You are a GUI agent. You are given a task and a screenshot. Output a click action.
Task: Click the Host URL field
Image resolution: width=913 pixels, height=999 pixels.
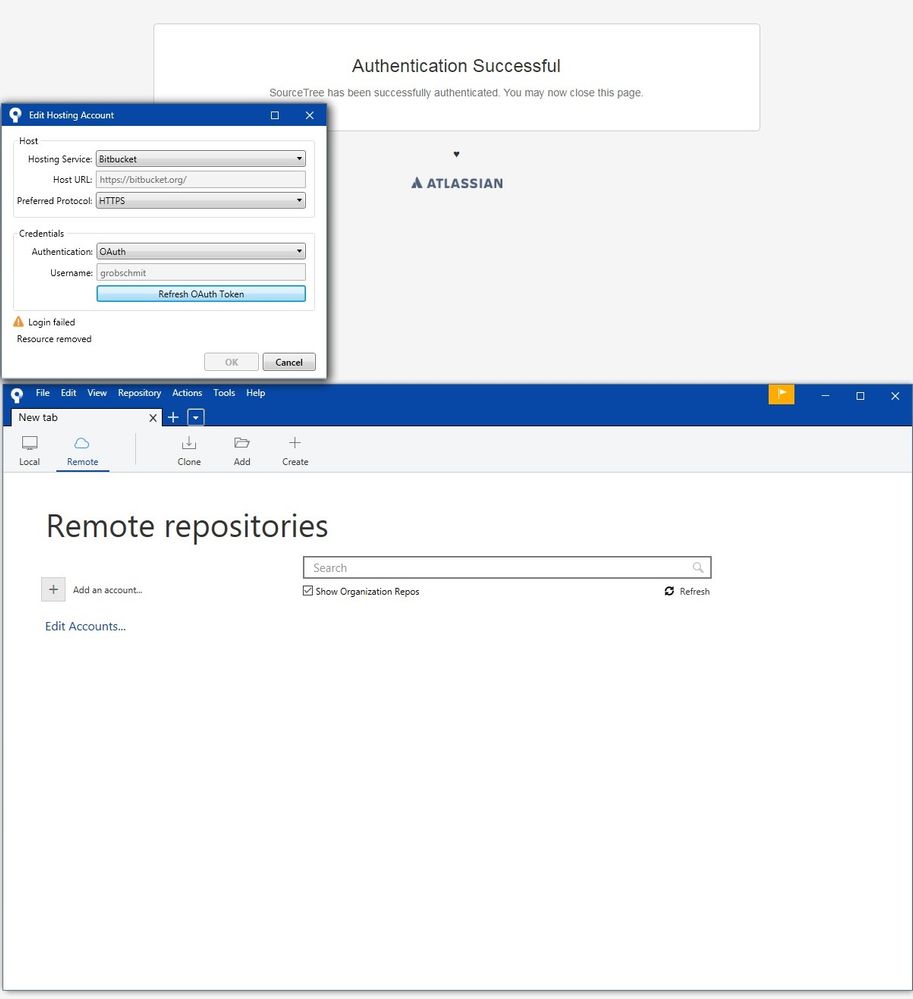point(201,180)
